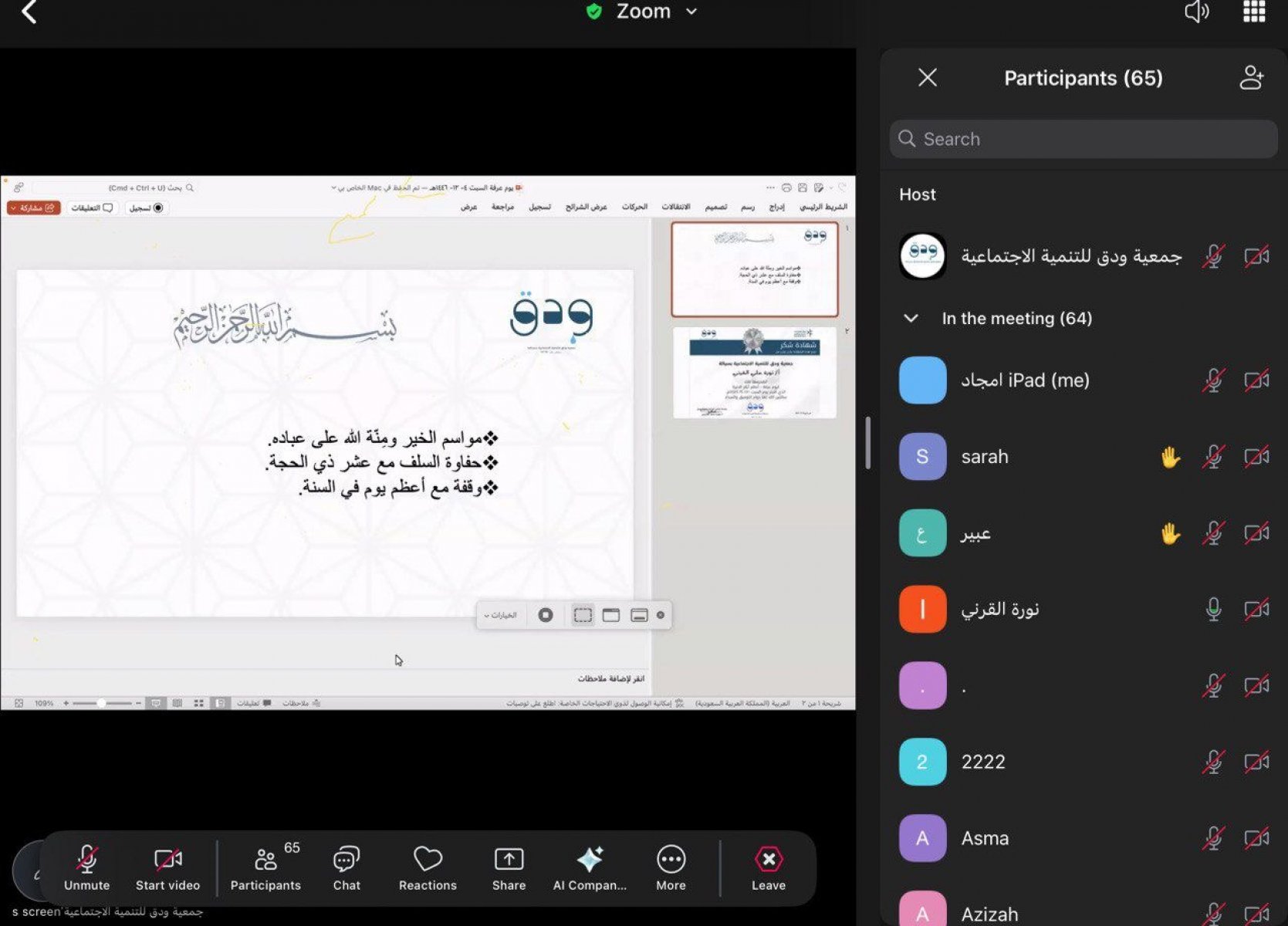Select participant Azizah's name

point(989,914)
